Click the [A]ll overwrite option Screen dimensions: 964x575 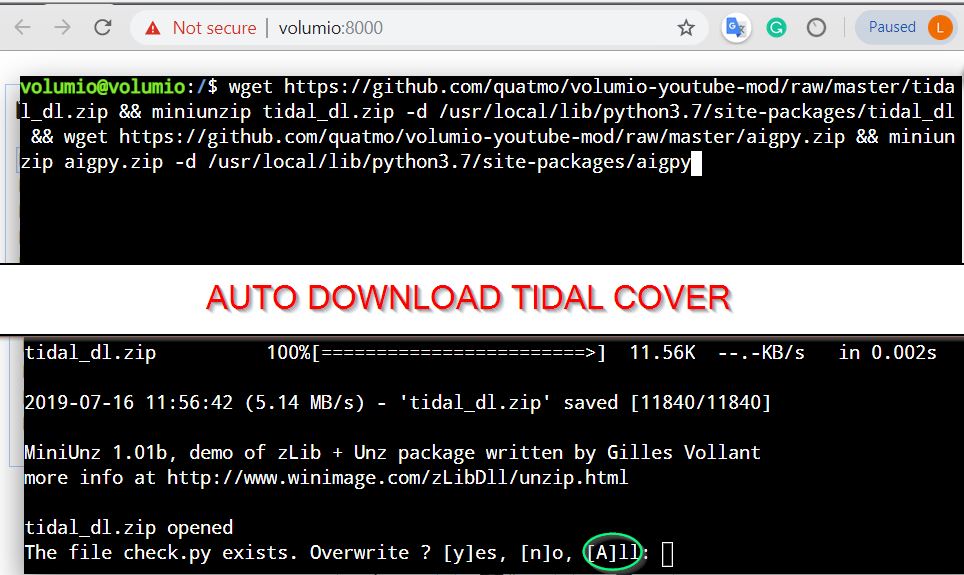click(x=612, y=552)
